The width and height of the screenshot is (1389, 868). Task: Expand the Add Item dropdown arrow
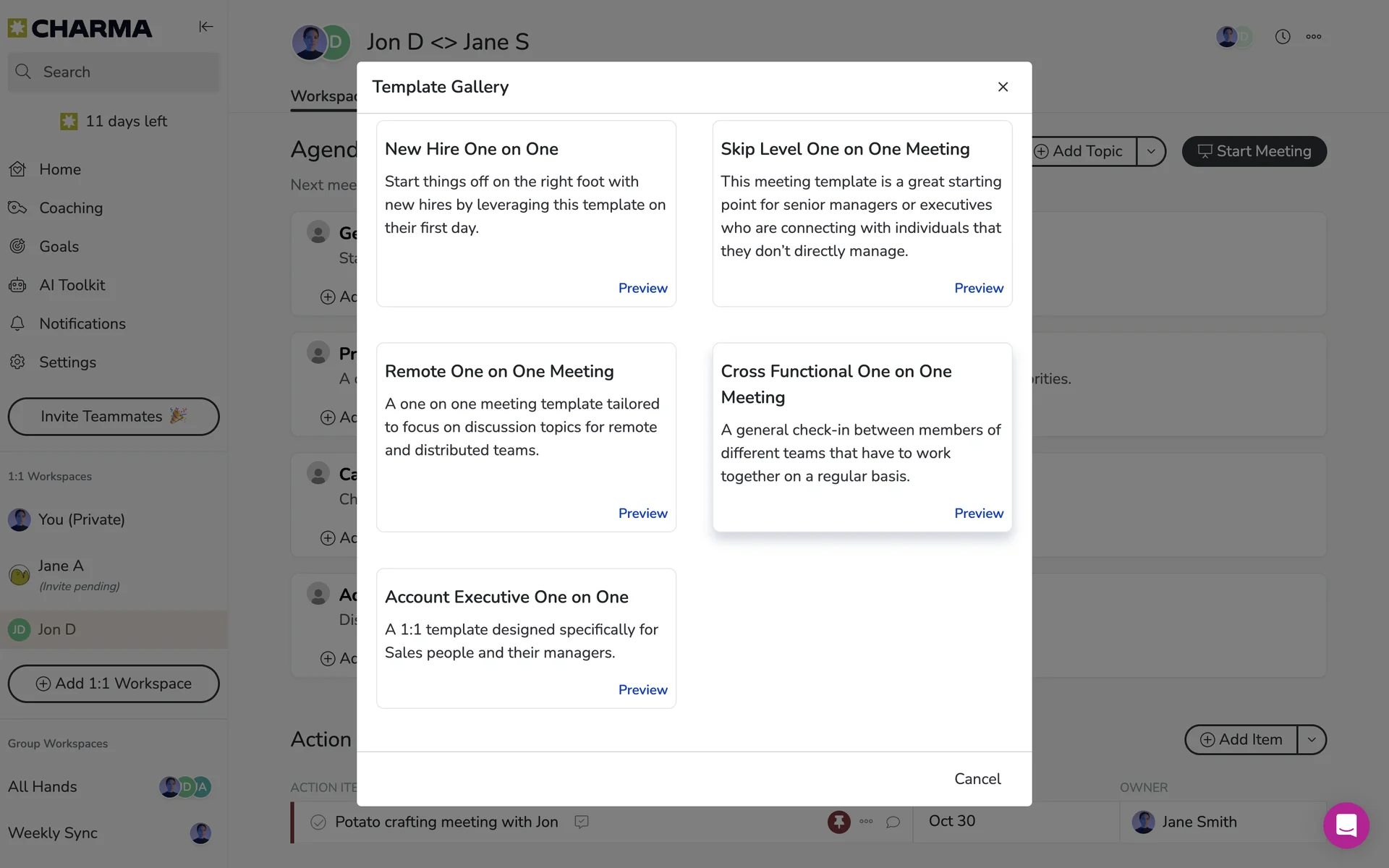(1311, 740)
